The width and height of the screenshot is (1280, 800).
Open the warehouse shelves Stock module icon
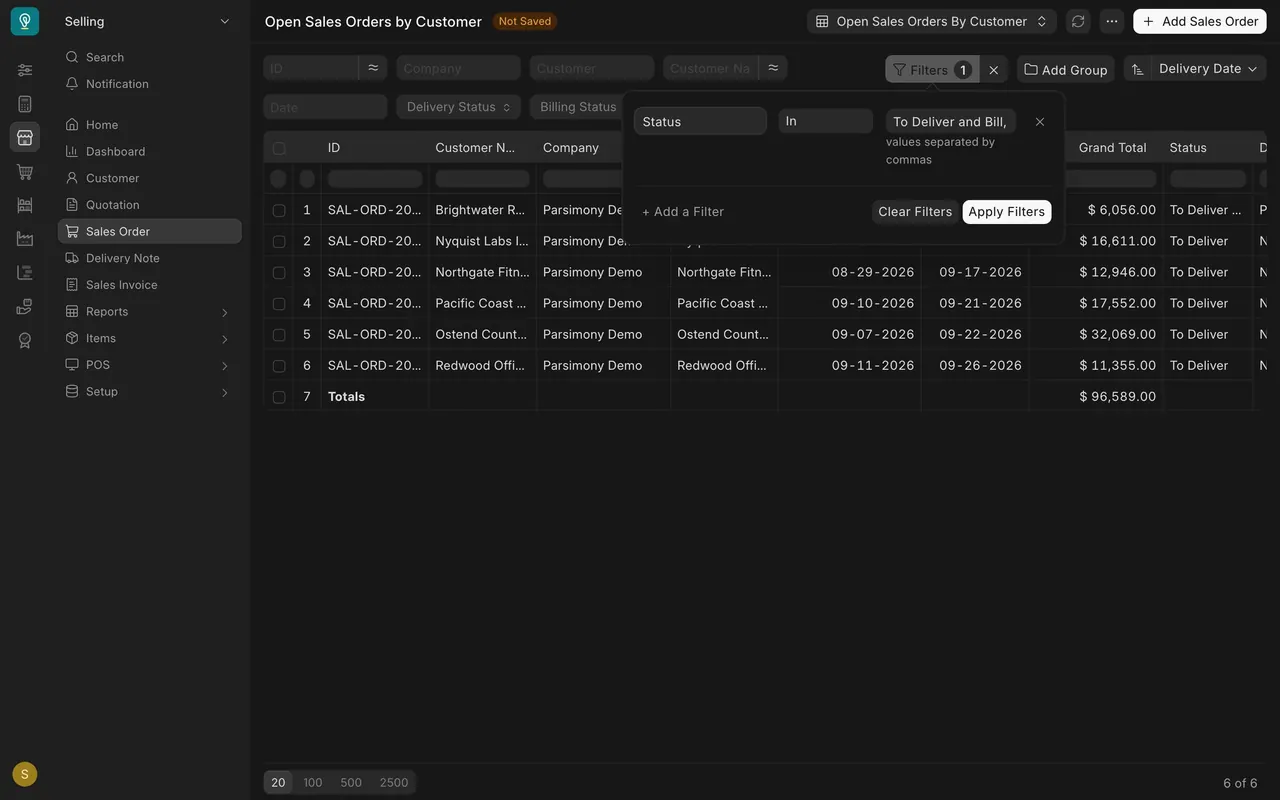[x=25, y=205]
